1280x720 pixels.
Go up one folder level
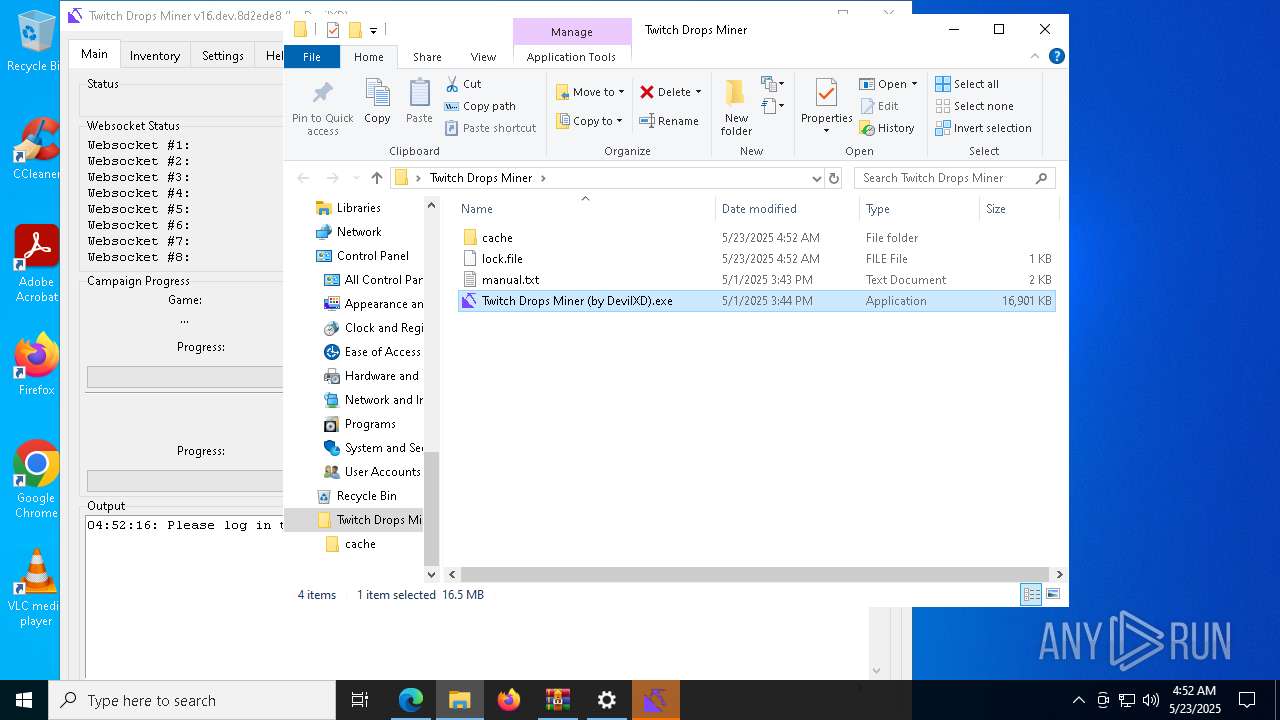click(x=376, y=178)
